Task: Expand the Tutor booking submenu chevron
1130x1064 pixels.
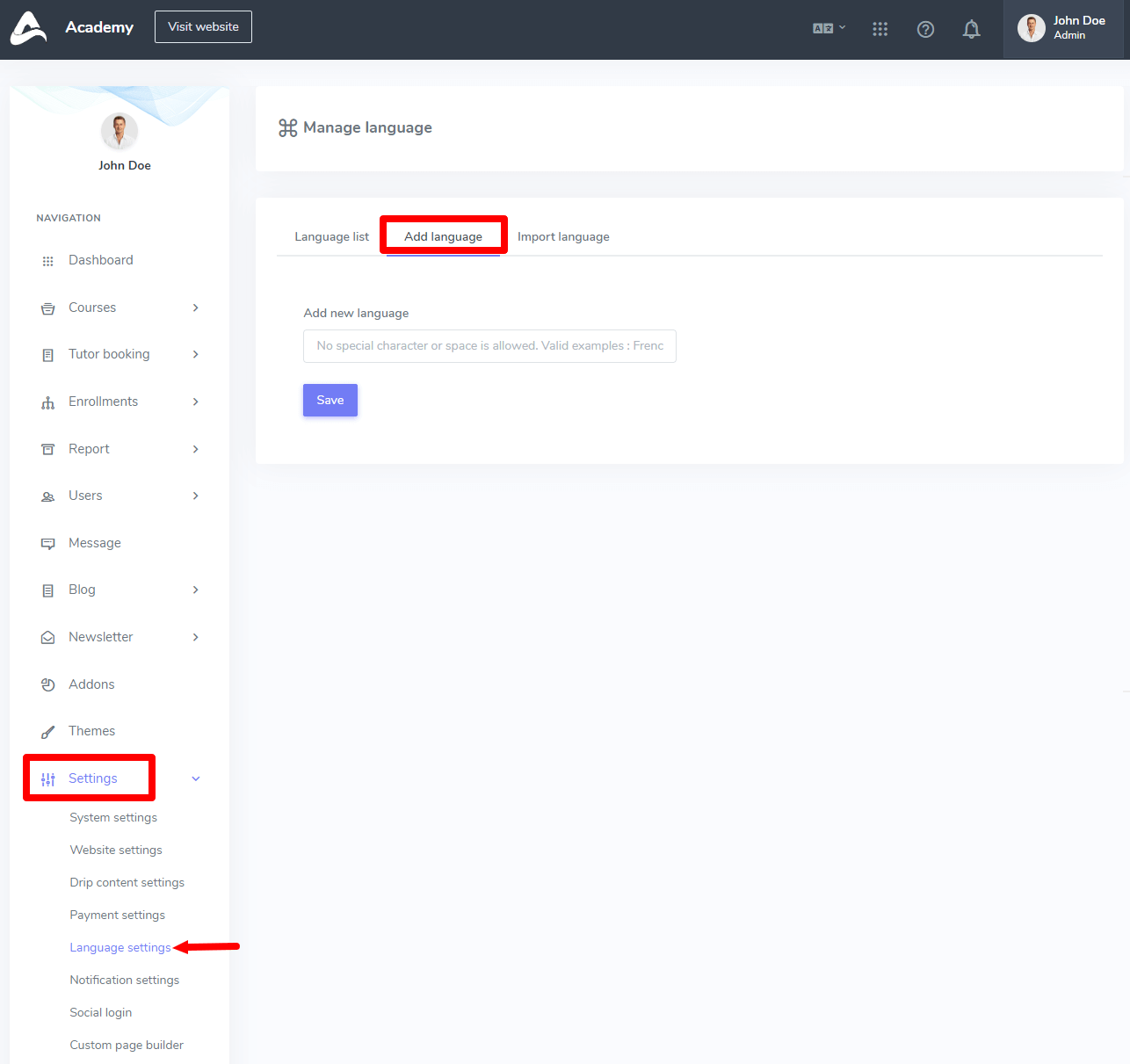Action: click(195, 354)
